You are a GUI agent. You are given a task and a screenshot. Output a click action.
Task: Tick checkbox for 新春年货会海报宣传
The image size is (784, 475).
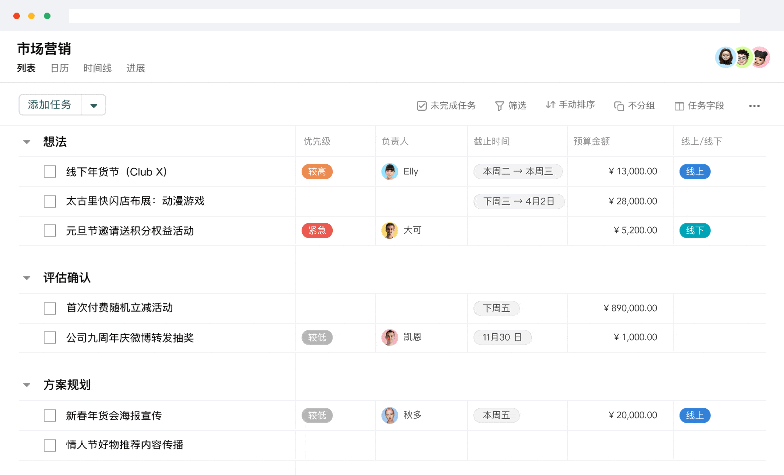pyautogui.click(x=50, y=415)
